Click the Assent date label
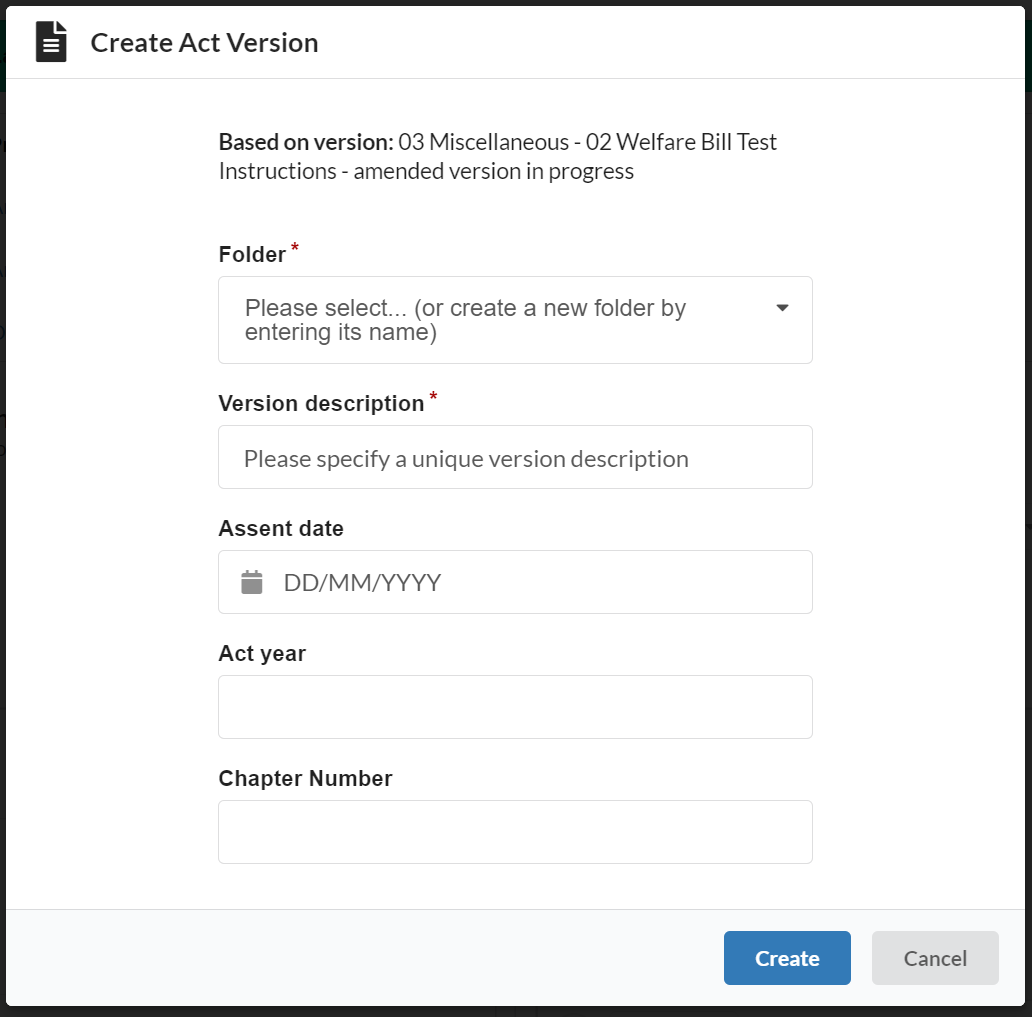Viewport: 1032px width, 1017px height. tap(281, 528)
